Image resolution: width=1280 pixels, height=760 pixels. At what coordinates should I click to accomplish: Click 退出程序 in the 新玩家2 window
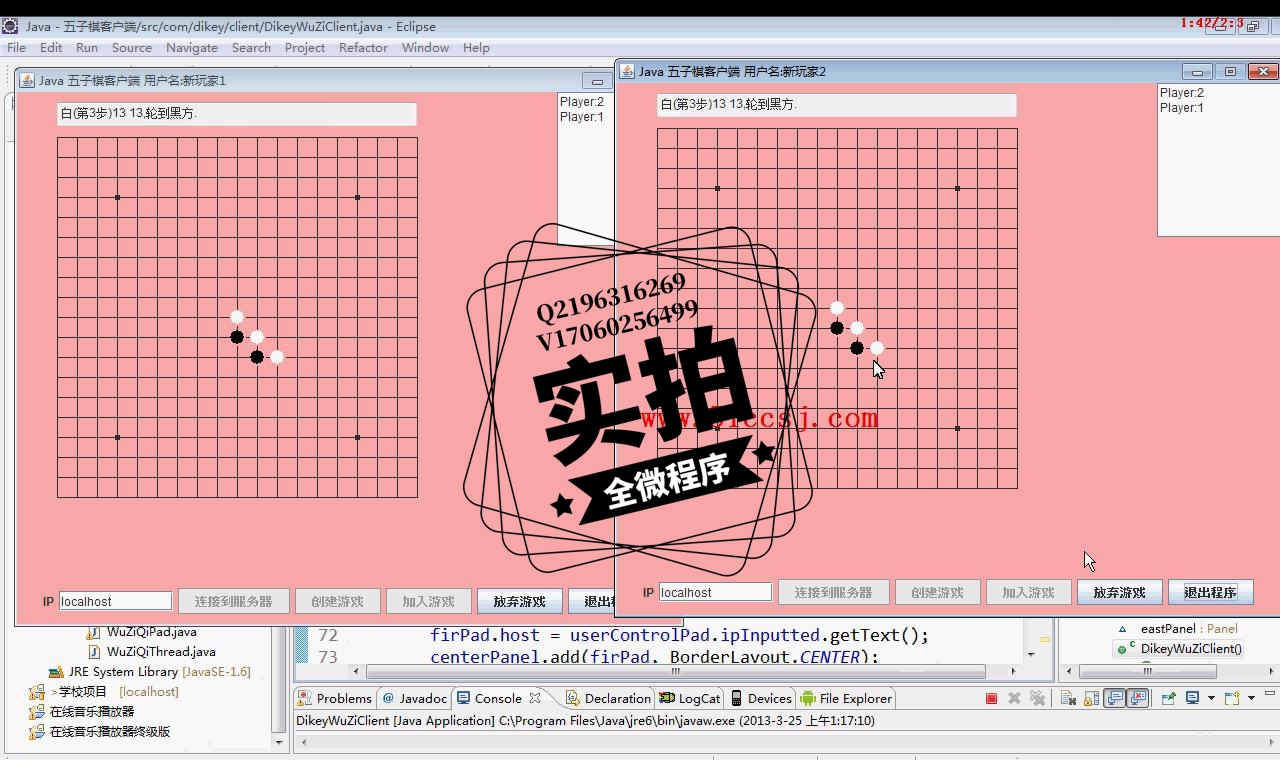[1210, 592]
